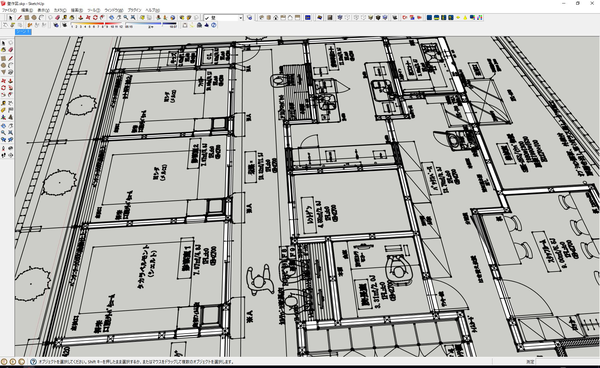The image size is (600, 368).
Task: Toggle X-ray face style button
Action: click(x=339, y=18)
